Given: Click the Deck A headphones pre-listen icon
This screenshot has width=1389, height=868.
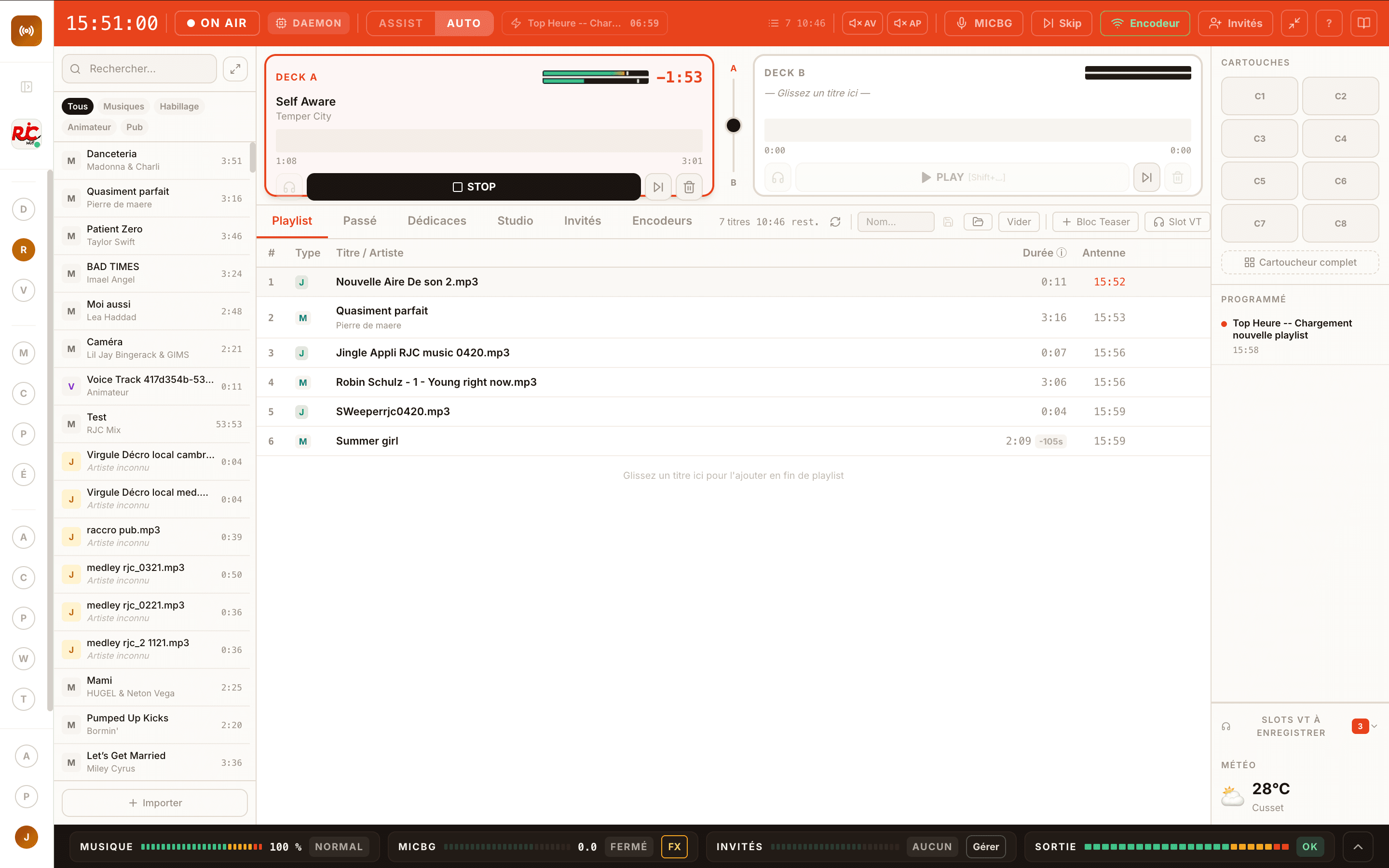Looking at the screenshot, I should point(289,187).
